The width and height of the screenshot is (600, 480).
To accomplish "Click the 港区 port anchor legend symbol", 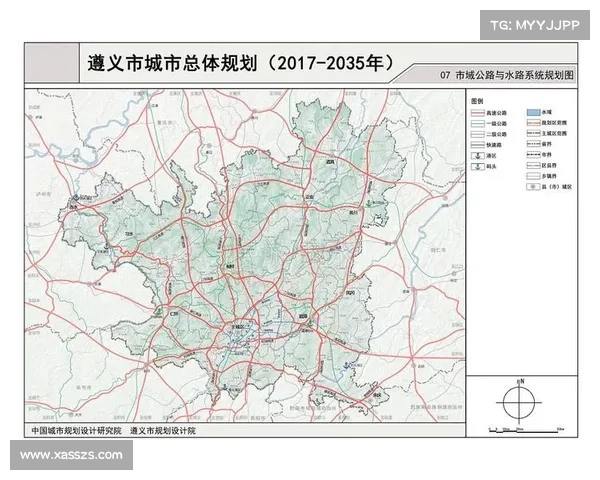I will [x=478, y=156].
